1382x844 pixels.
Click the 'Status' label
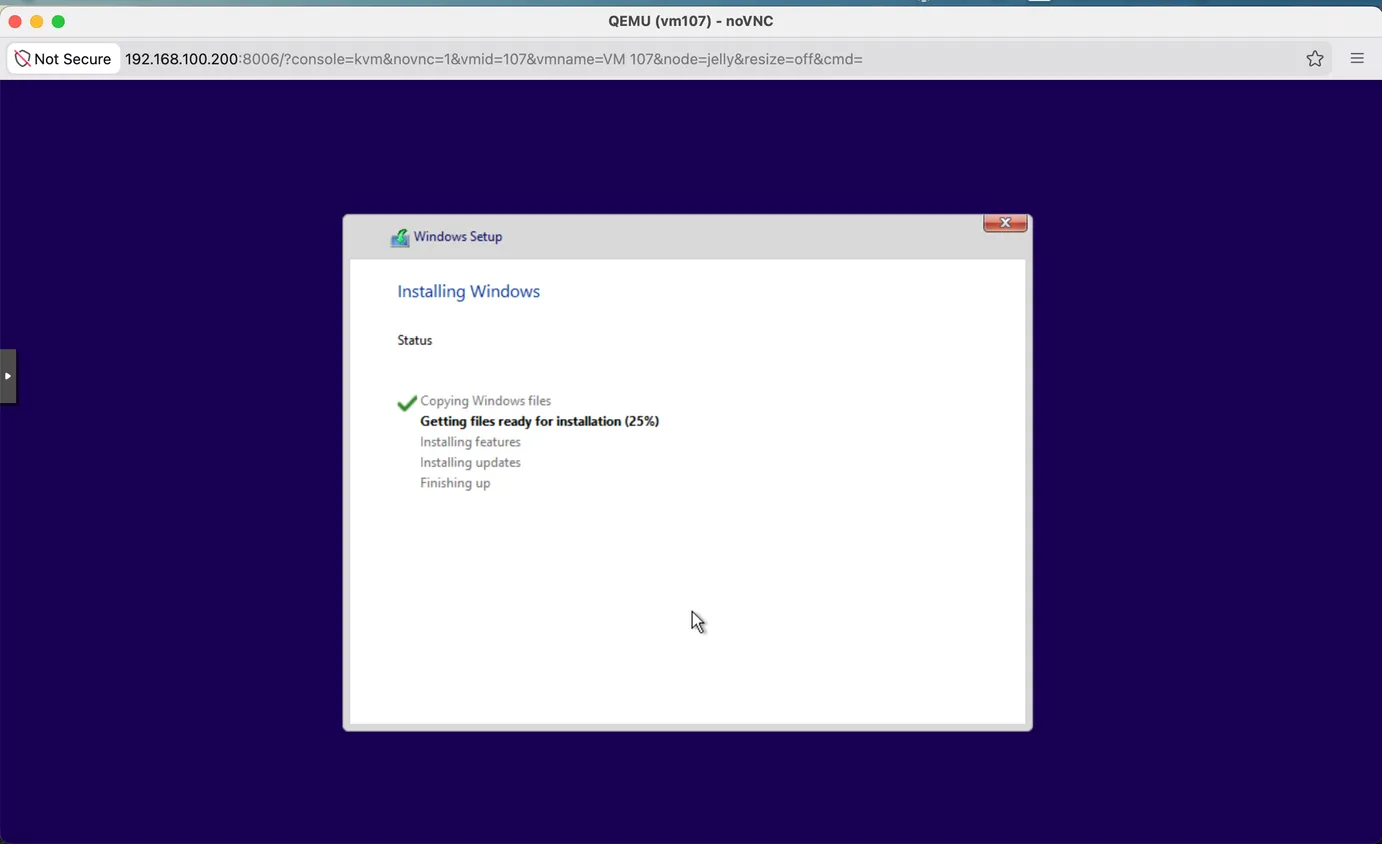click(x=414, y=340)
